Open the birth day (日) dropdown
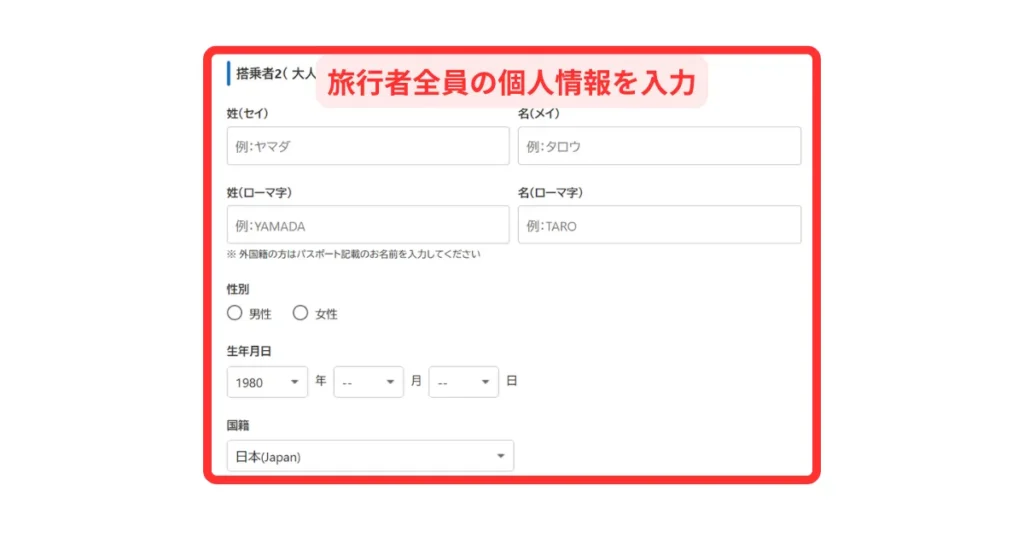 pyautogui.click(x=463, y=382)
